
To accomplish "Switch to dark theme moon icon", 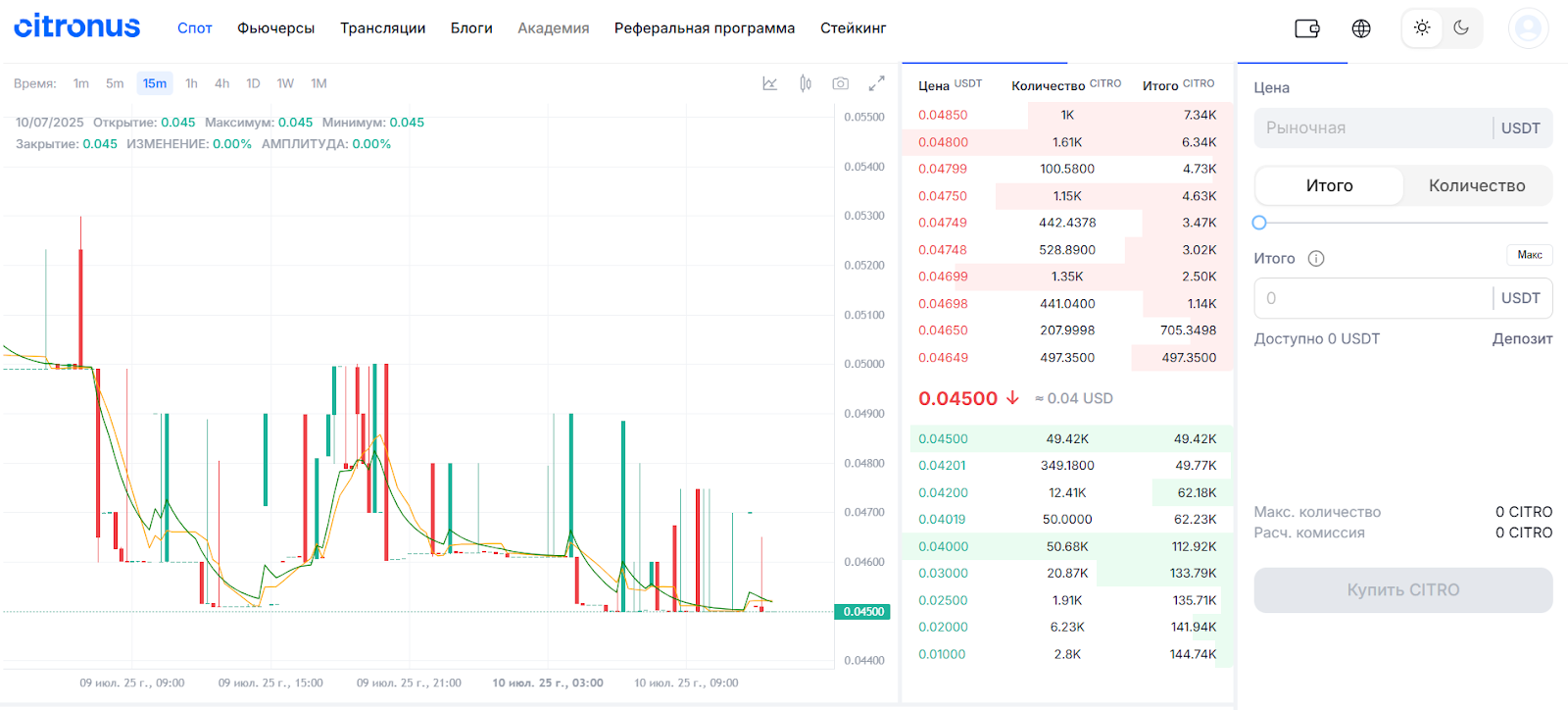I will click(x=1461, y=27).
